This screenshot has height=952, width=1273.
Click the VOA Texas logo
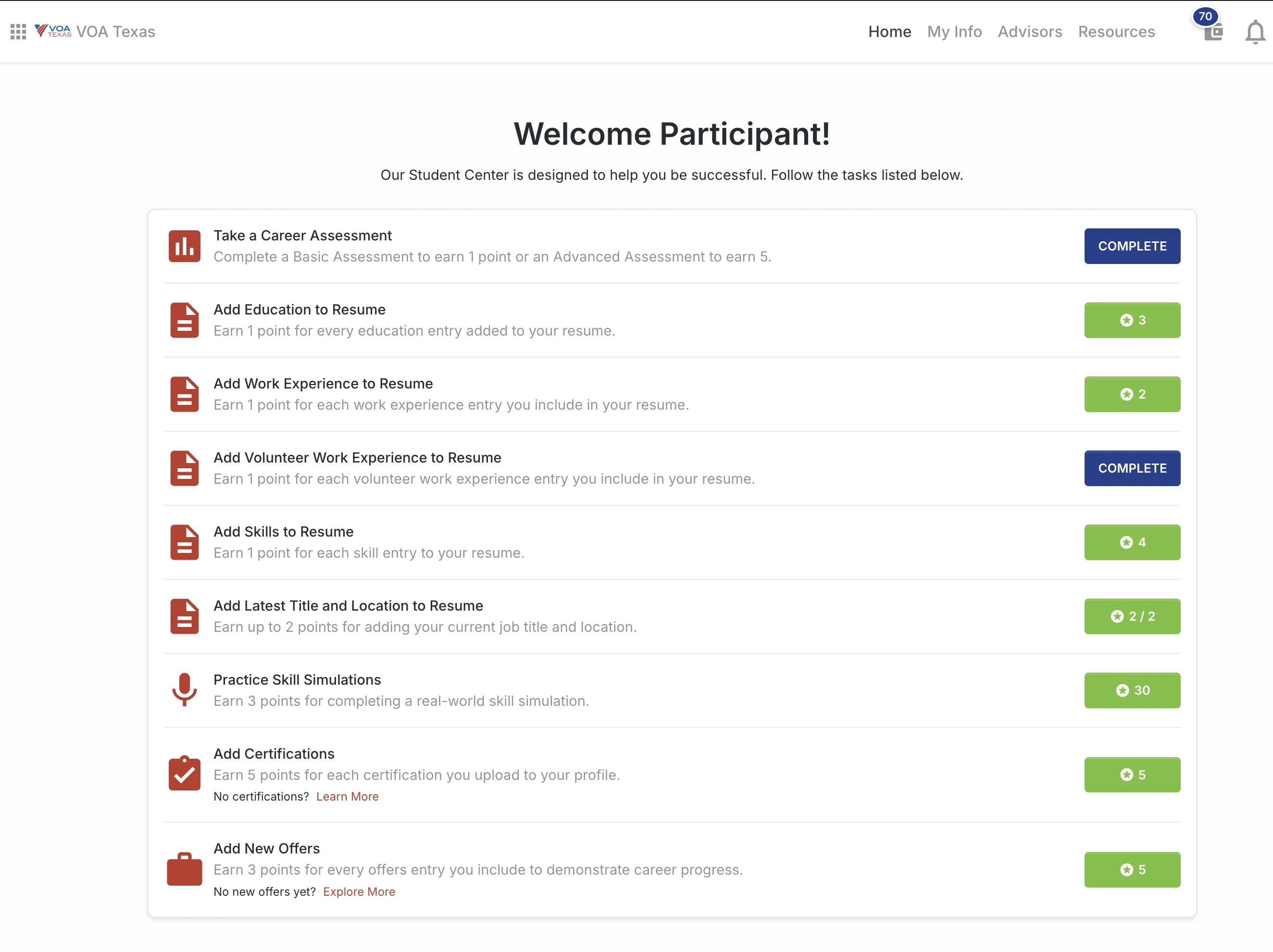(53, 30)
